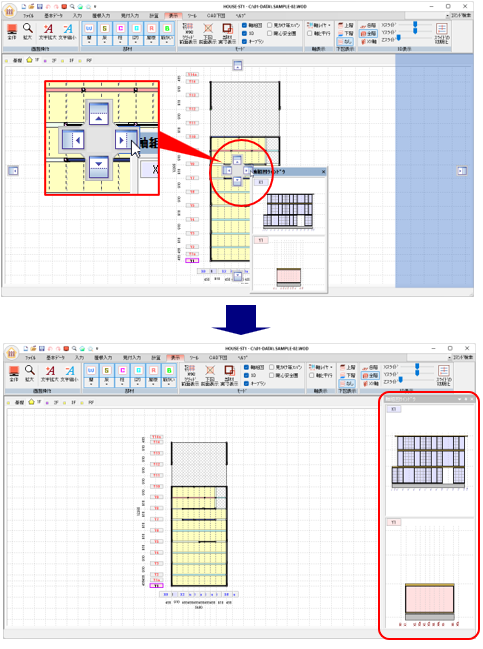483x649 pixels.
Task: Toggle the 軸組図 checkbox in the upper ribbon
Action: tap(244, 25)
